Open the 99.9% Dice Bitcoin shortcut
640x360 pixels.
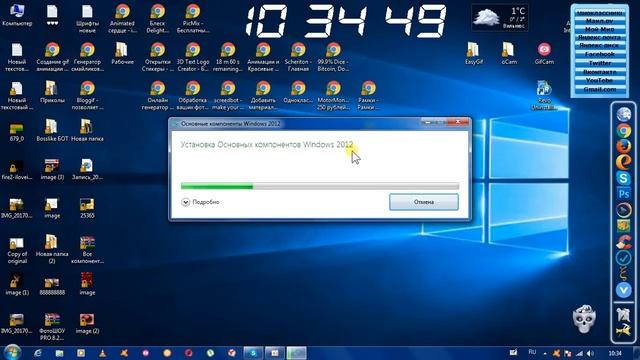(x=333, y=57)
